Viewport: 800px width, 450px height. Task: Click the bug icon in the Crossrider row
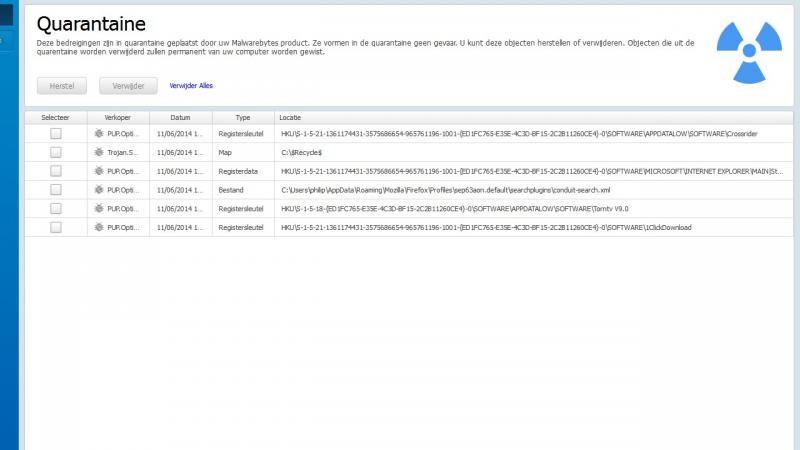click(99, 134)
